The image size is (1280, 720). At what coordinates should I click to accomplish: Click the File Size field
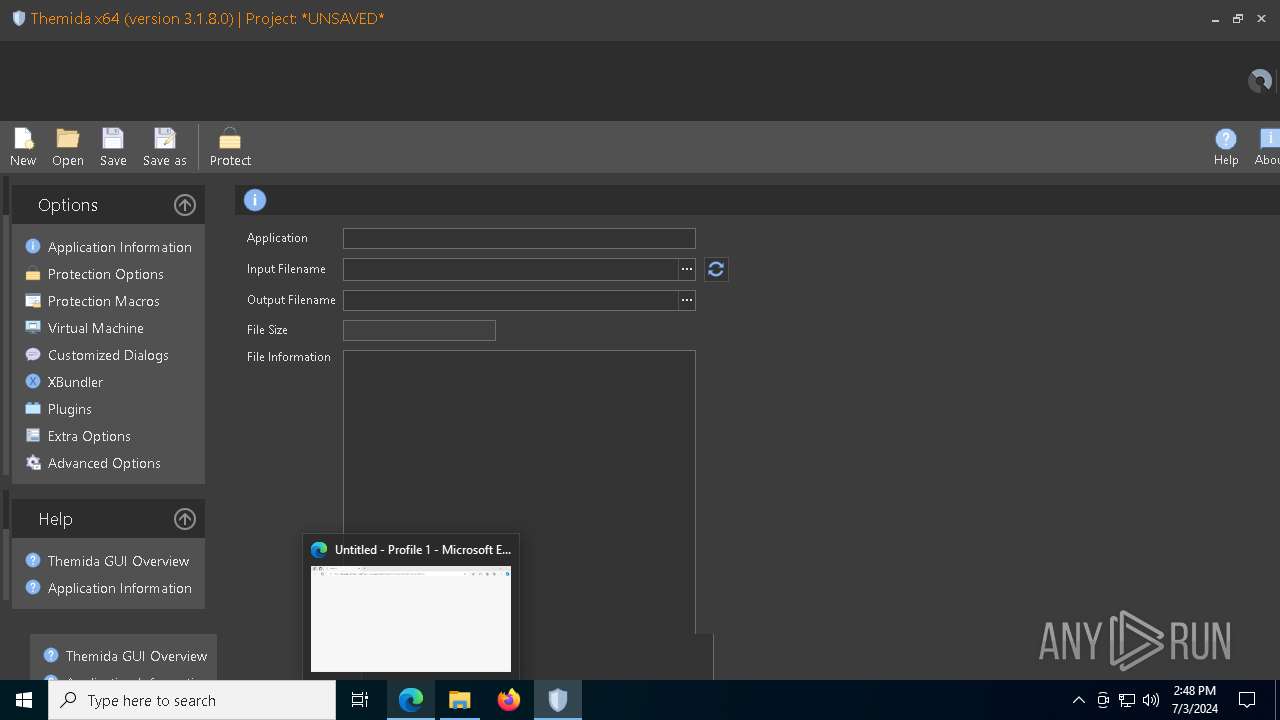click(x=419, y=330)
